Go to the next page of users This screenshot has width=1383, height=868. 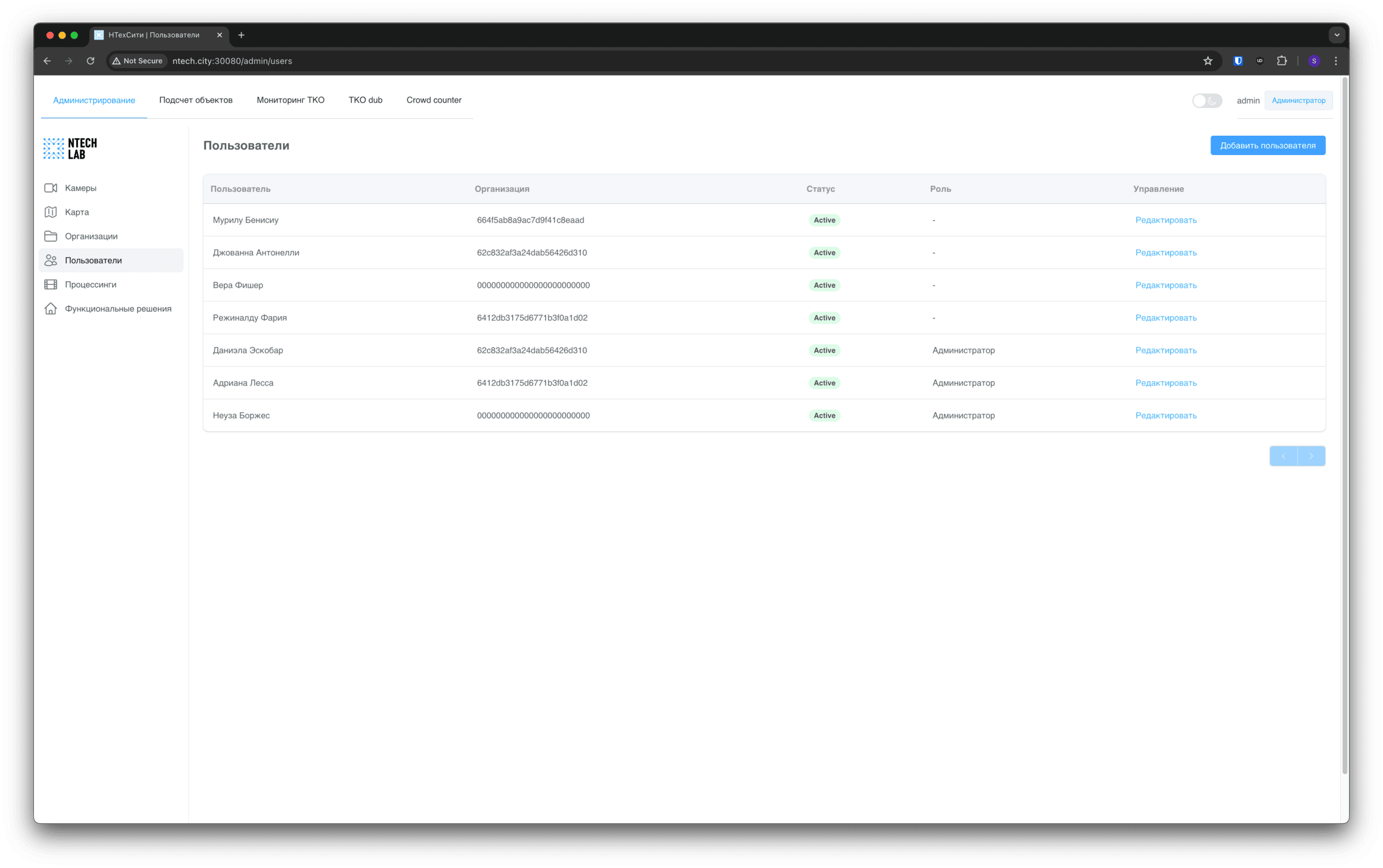coord(1311,456)
